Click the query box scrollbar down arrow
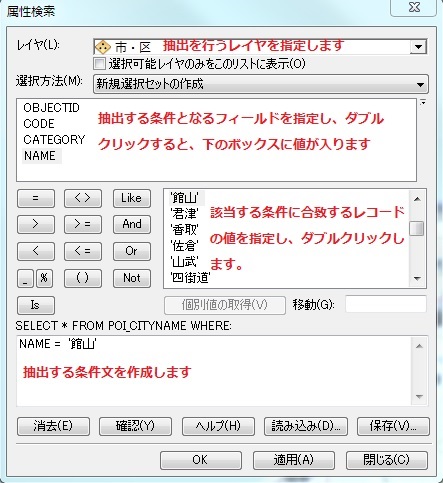This screenshot has width=443, height=483. click(x=419, y=397)
